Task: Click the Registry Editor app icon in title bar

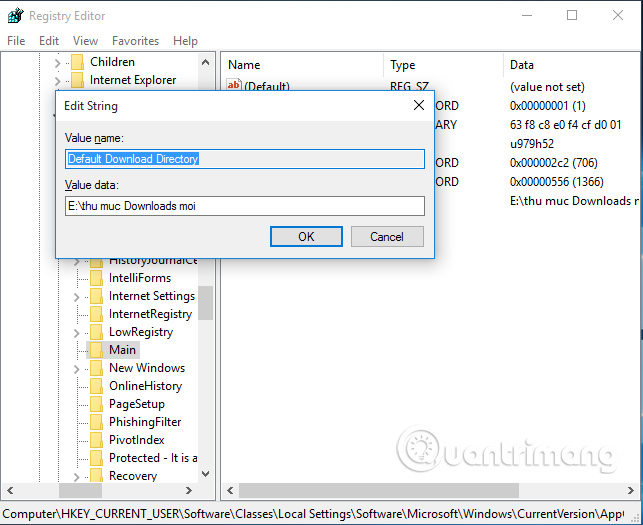Action: coord(16,16)
